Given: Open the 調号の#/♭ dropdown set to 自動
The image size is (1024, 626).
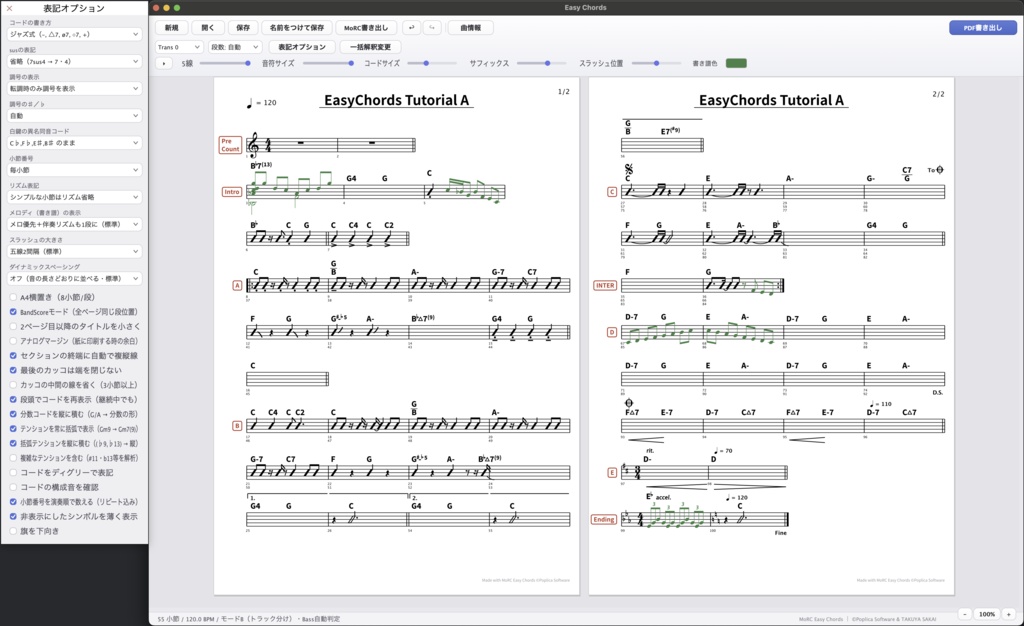Looking at the screenshot, I should (x=74, y=116).
